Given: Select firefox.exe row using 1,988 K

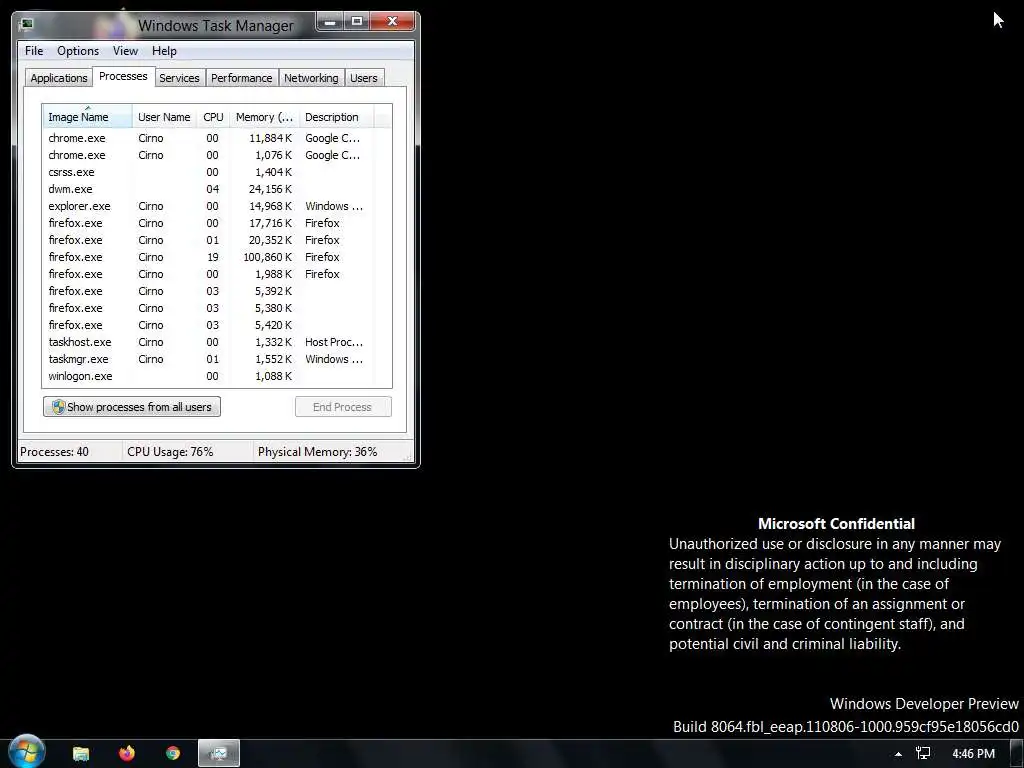Looking at the screenshot, I should pos(217,274).
